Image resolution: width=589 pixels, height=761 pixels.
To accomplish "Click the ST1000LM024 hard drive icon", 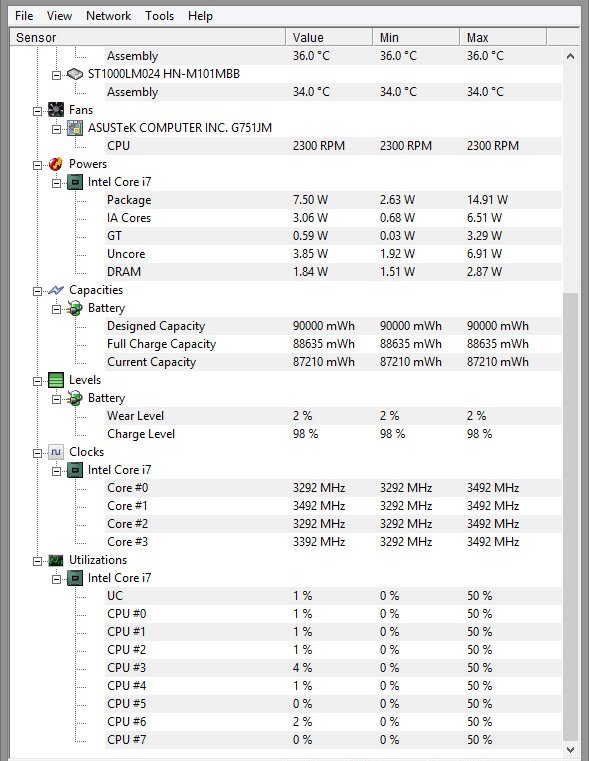I will click(75, 74).
